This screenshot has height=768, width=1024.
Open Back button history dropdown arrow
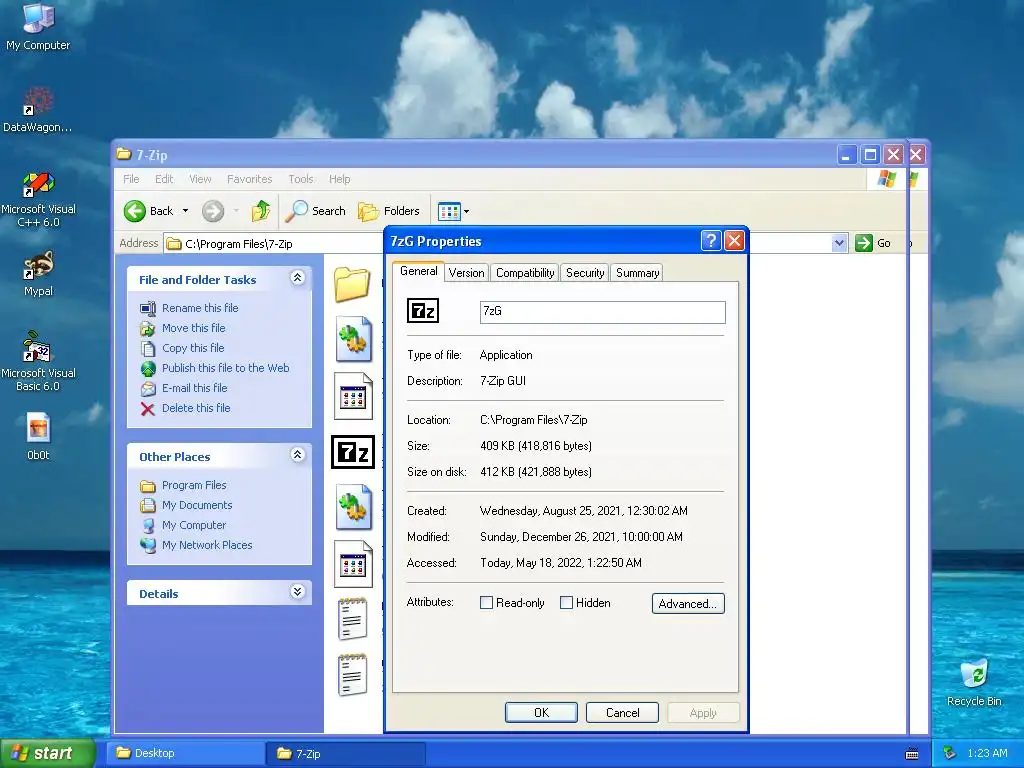pyautogui.click(x=185, y=211)
